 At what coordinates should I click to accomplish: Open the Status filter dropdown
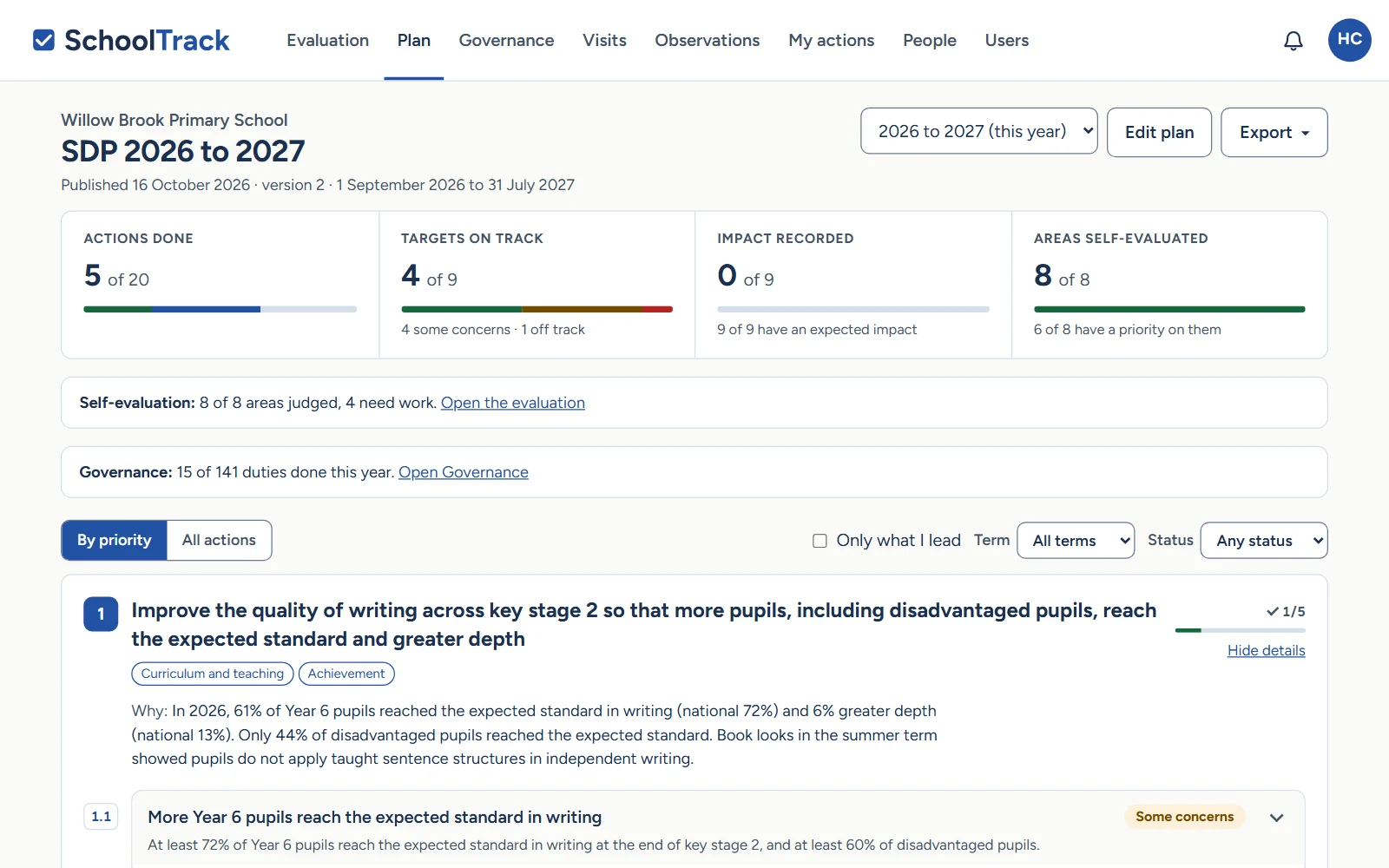point(1264,540)
